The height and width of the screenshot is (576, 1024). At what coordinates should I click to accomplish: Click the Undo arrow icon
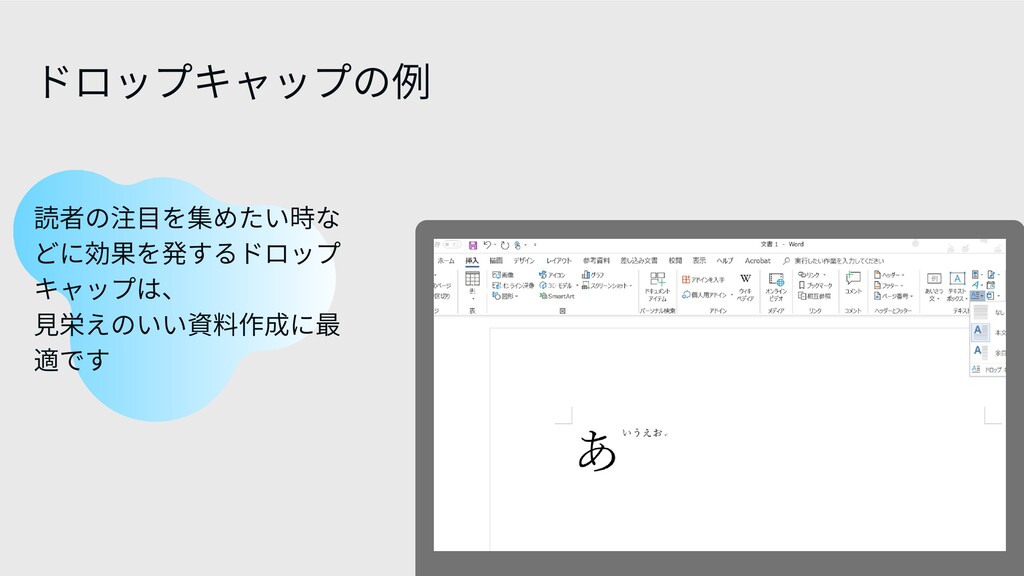click(x=487, y=245)
